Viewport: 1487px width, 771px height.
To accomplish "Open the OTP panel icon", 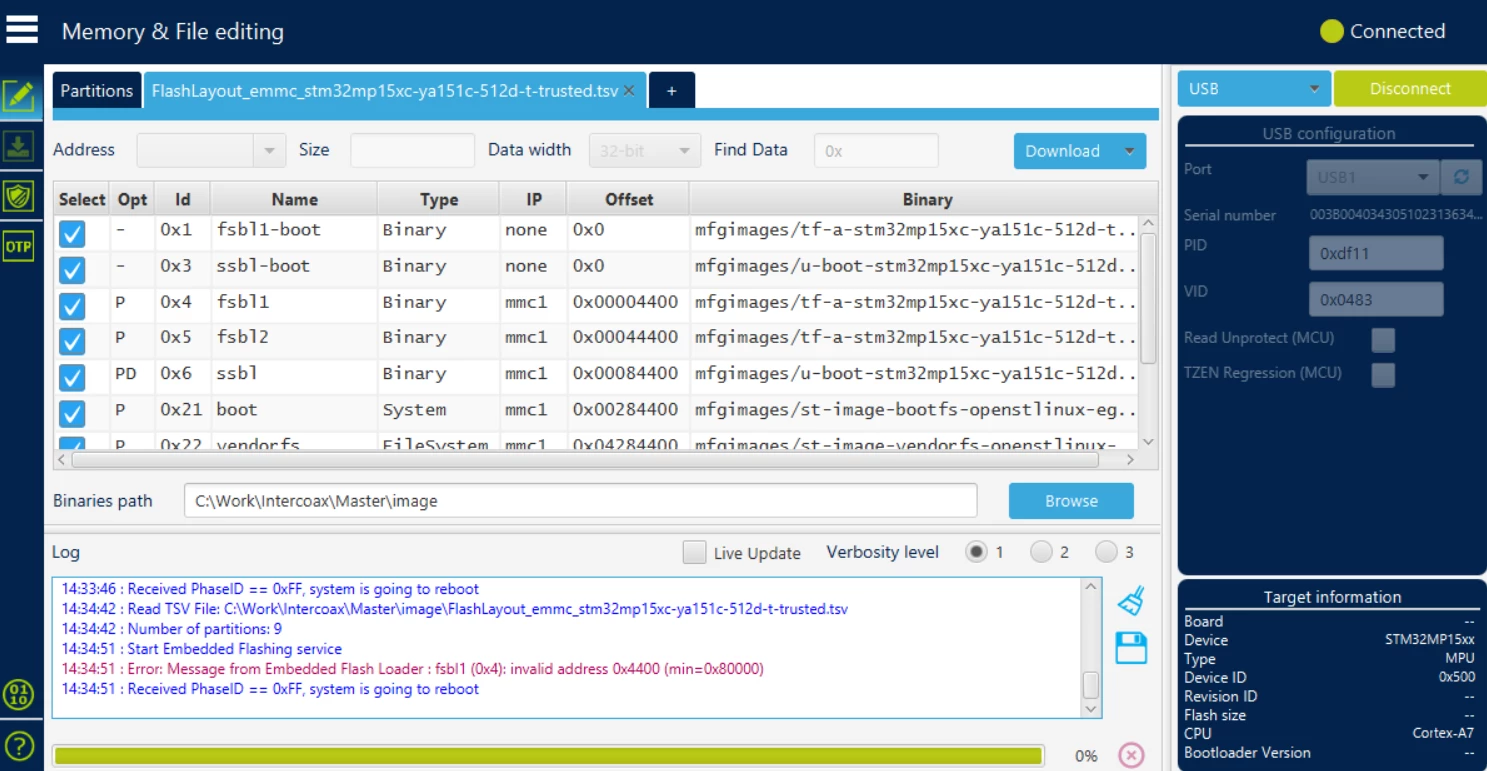I will (19, 246).
